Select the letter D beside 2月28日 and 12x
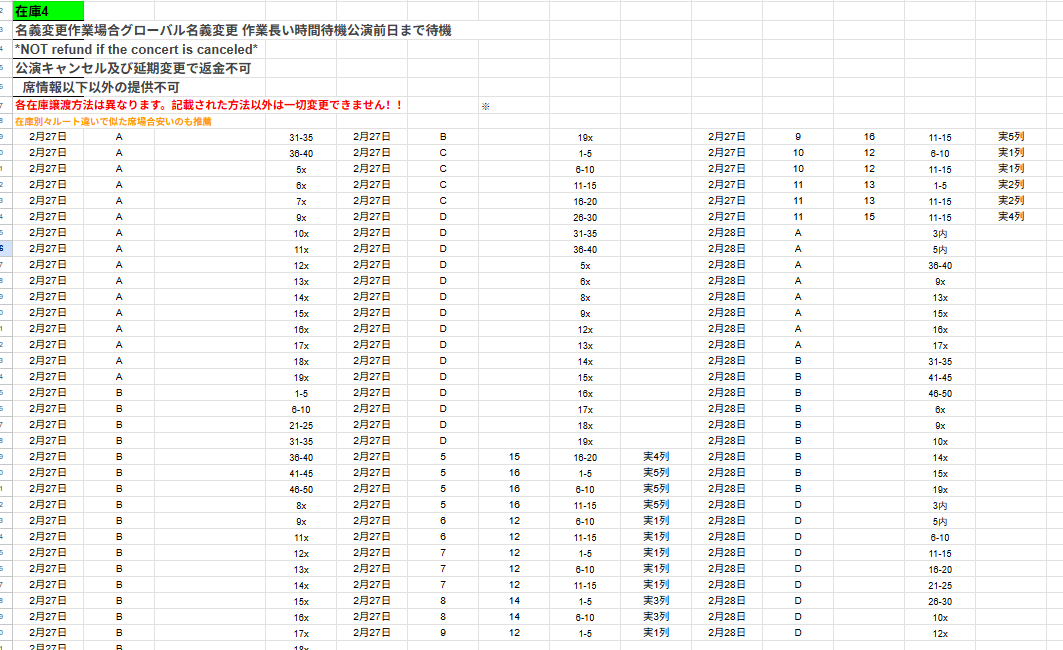 798,633
